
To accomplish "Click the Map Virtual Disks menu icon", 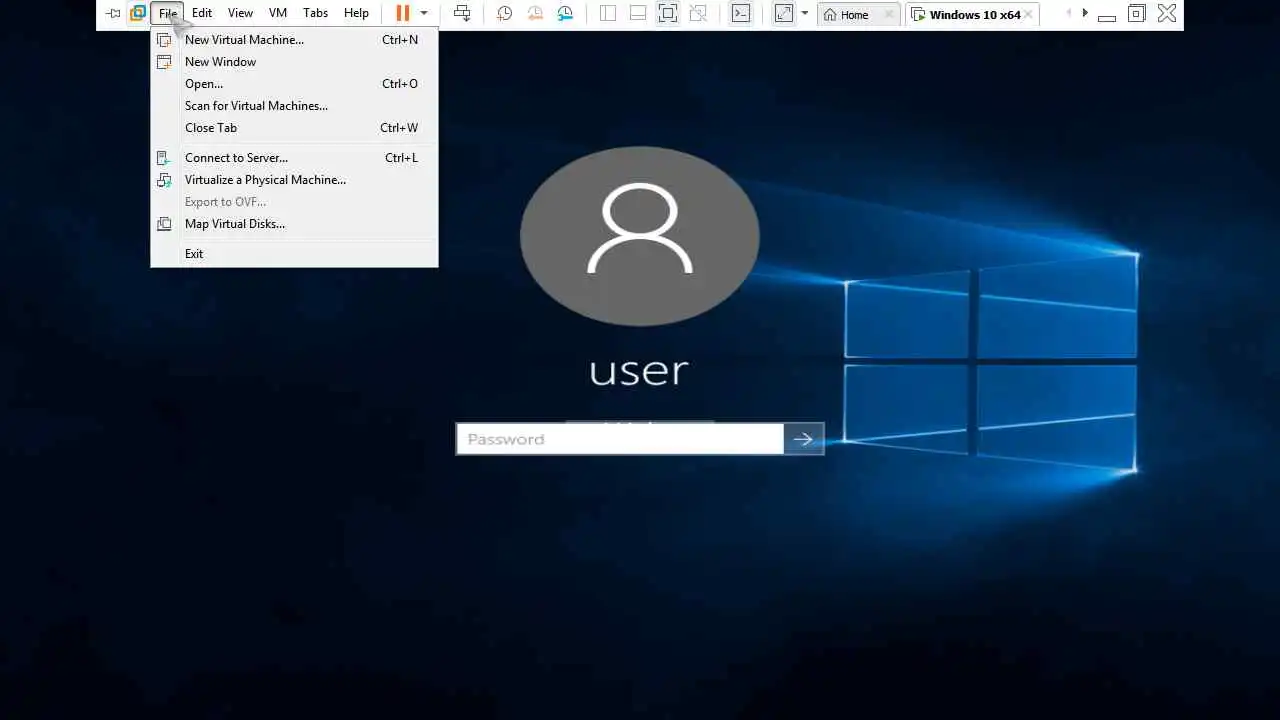I will [x=164, y=224].
